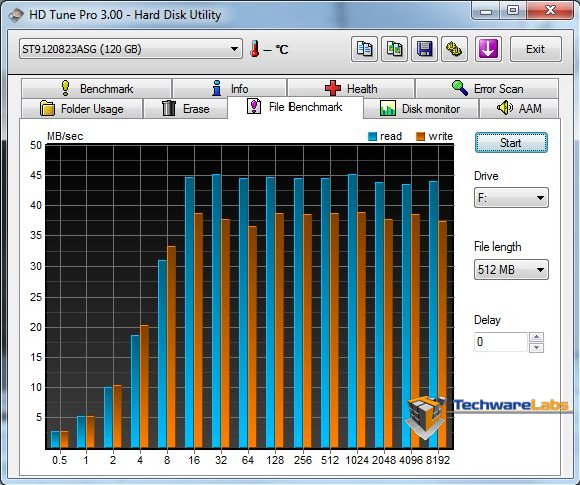Click the purple down arrow icon
This screenshot has height=485, width=580.
(488, 49)
